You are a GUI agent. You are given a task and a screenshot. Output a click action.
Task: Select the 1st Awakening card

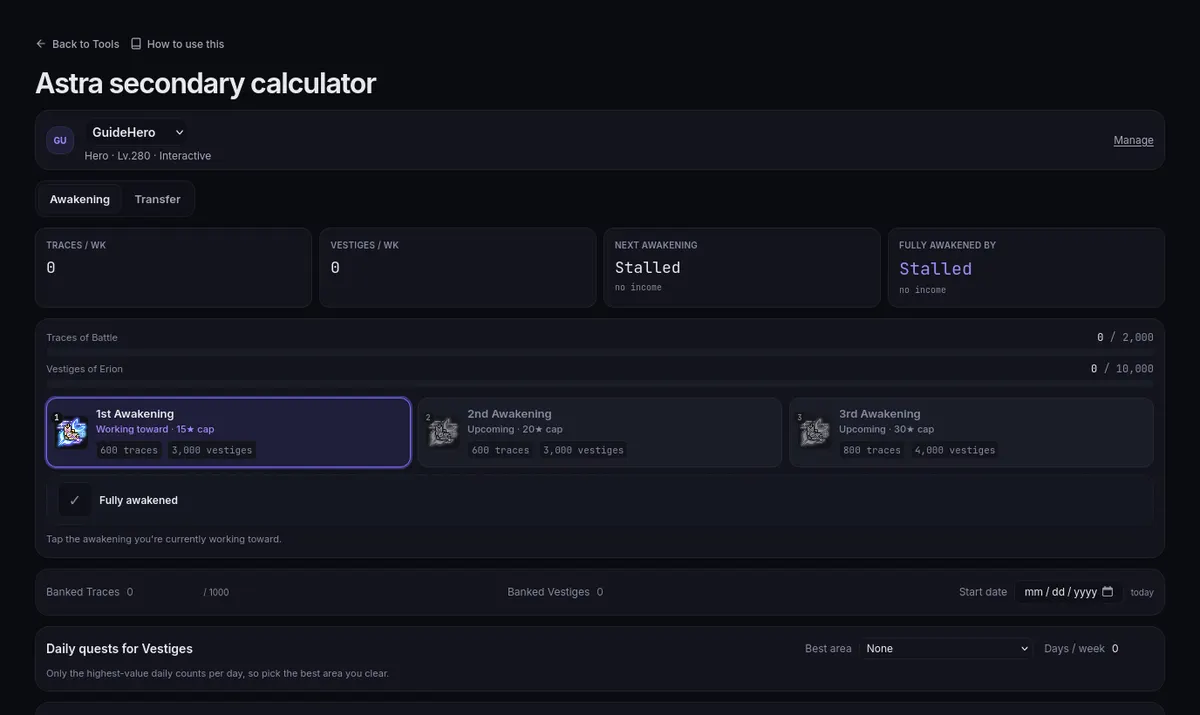coord(229,432)
